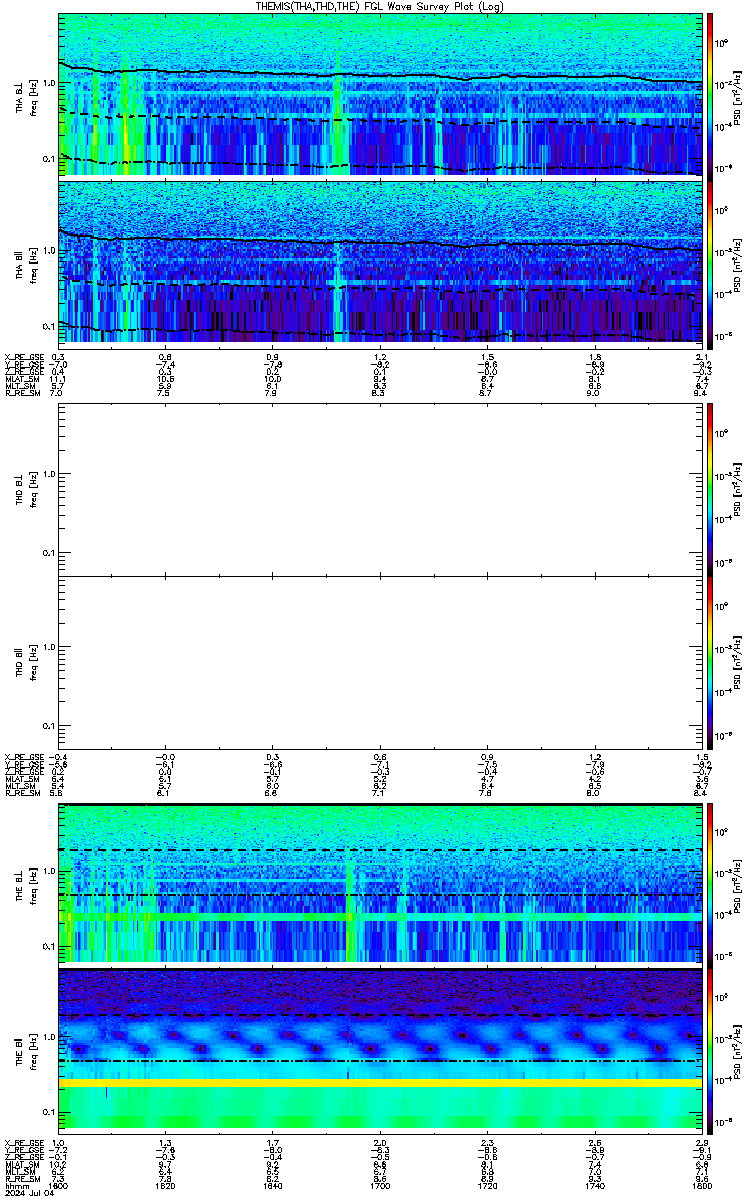750x1200 pixels.
Task: Click the THE BII spectrogram panel
Action: click(380, 1050)
